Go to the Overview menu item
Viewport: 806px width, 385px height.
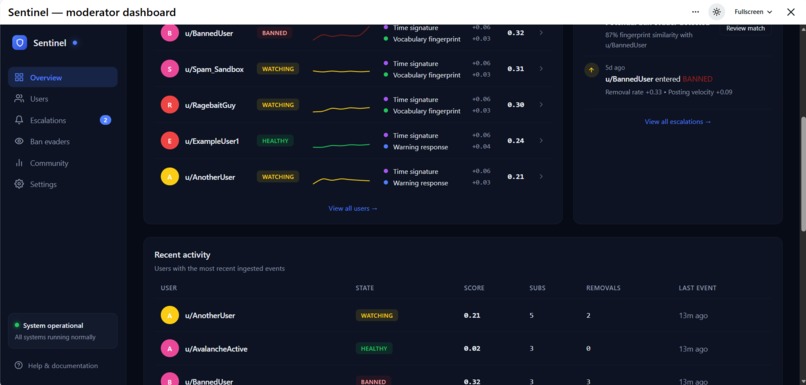63,78
